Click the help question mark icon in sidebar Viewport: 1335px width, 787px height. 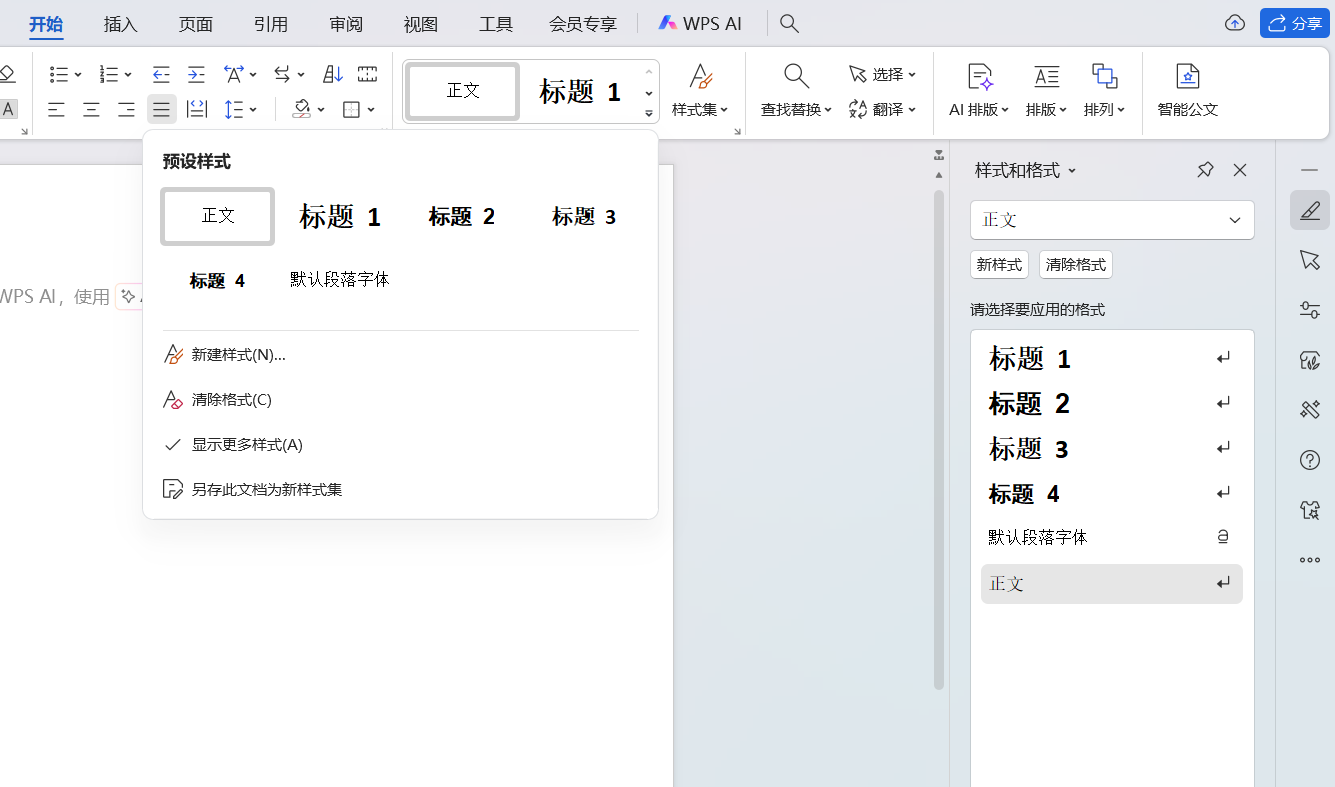point(1309,460)
